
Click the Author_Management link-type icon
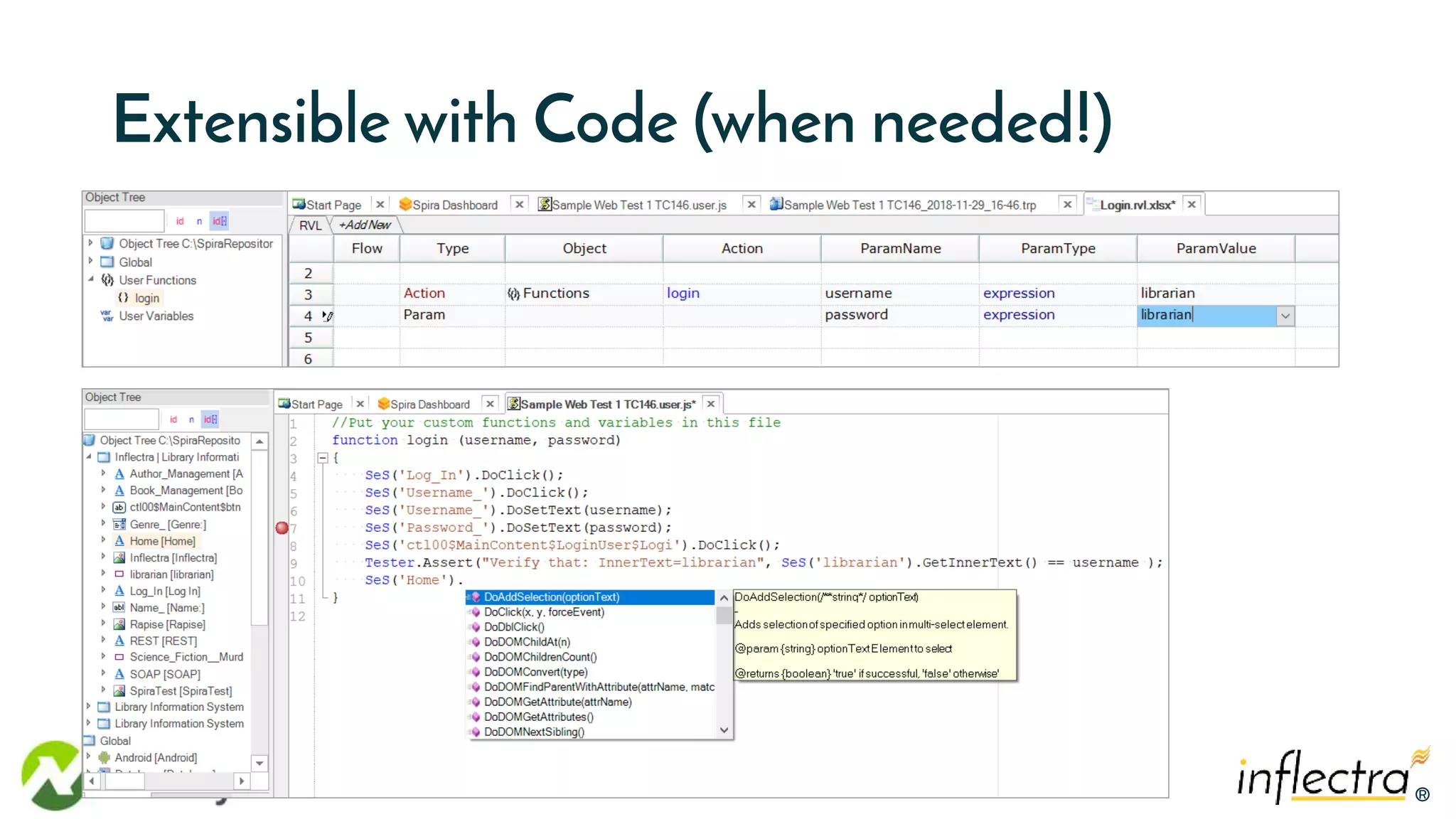pos(119,474)
